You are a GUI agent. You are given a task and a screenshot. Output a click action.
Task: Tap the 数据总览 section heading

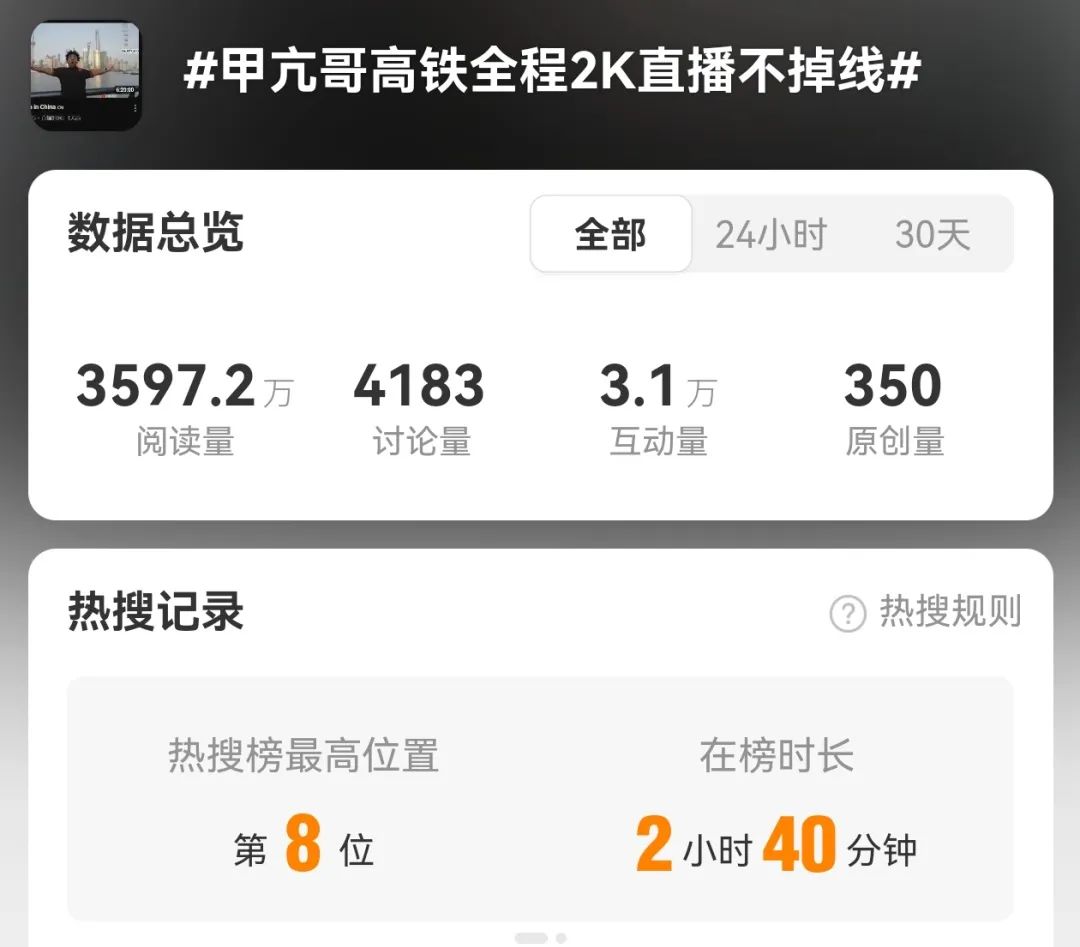[x=156, y=233]
